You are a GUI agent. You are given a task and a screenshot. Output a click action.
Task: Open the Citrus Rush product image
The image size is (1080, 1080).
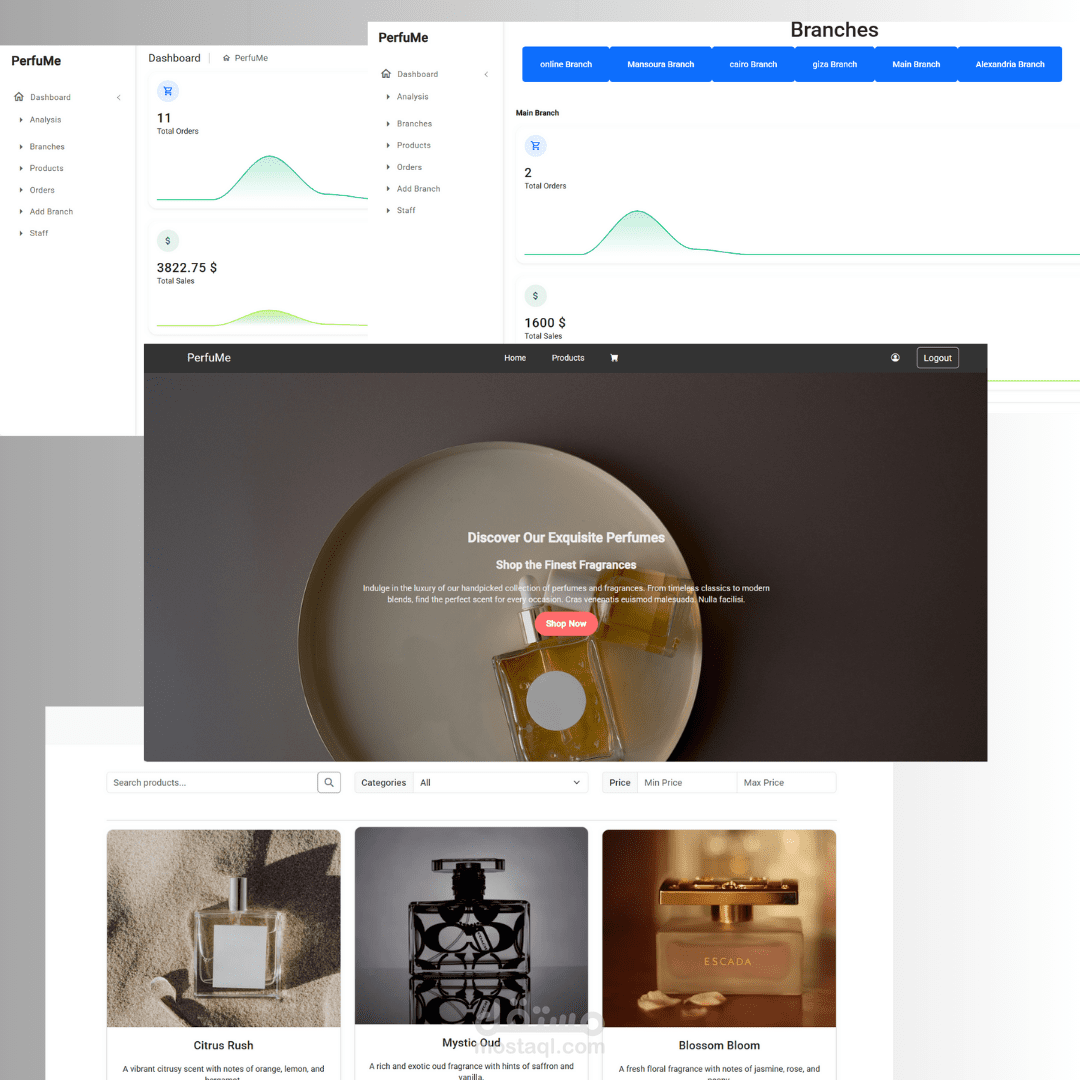[x=223, y=928]
